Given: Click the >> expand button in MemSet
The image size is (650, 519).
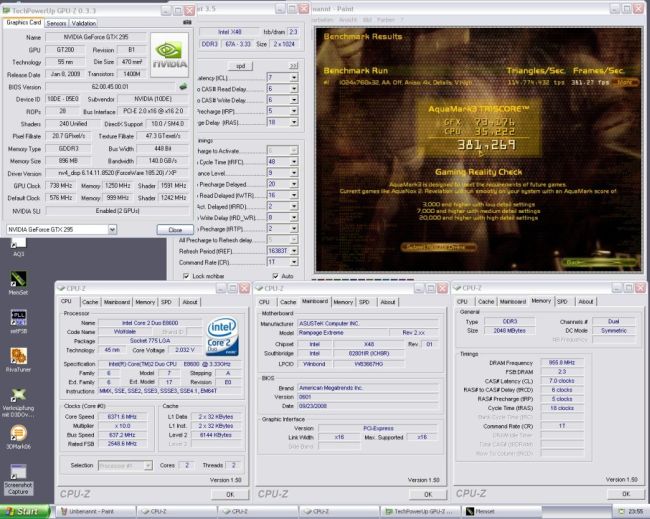Looking at the screenshot, I should (x=293, y=66).
